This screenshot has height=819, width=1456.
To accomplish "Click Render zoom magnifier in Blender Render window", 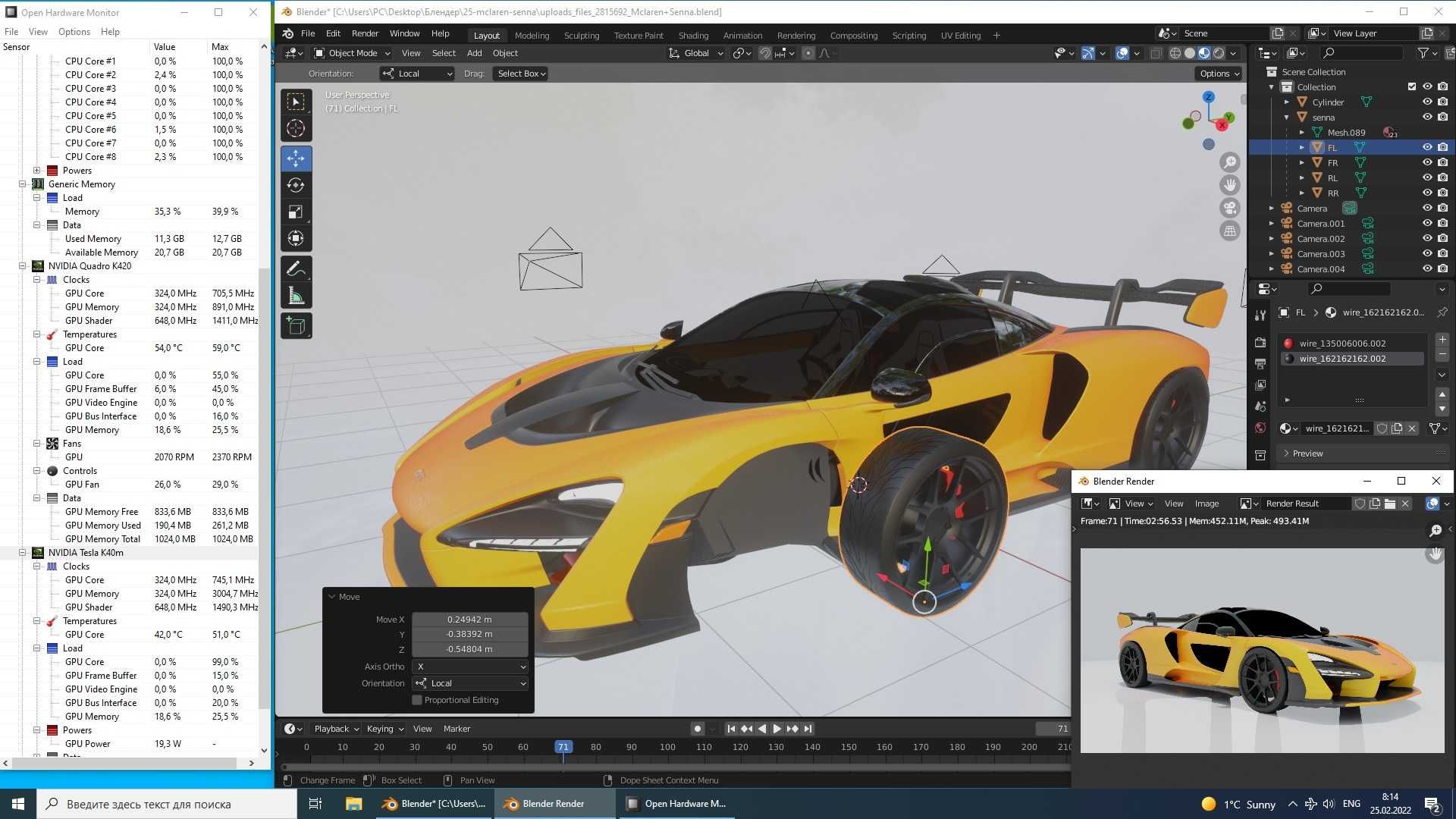I will click(x=1435, y=531).
